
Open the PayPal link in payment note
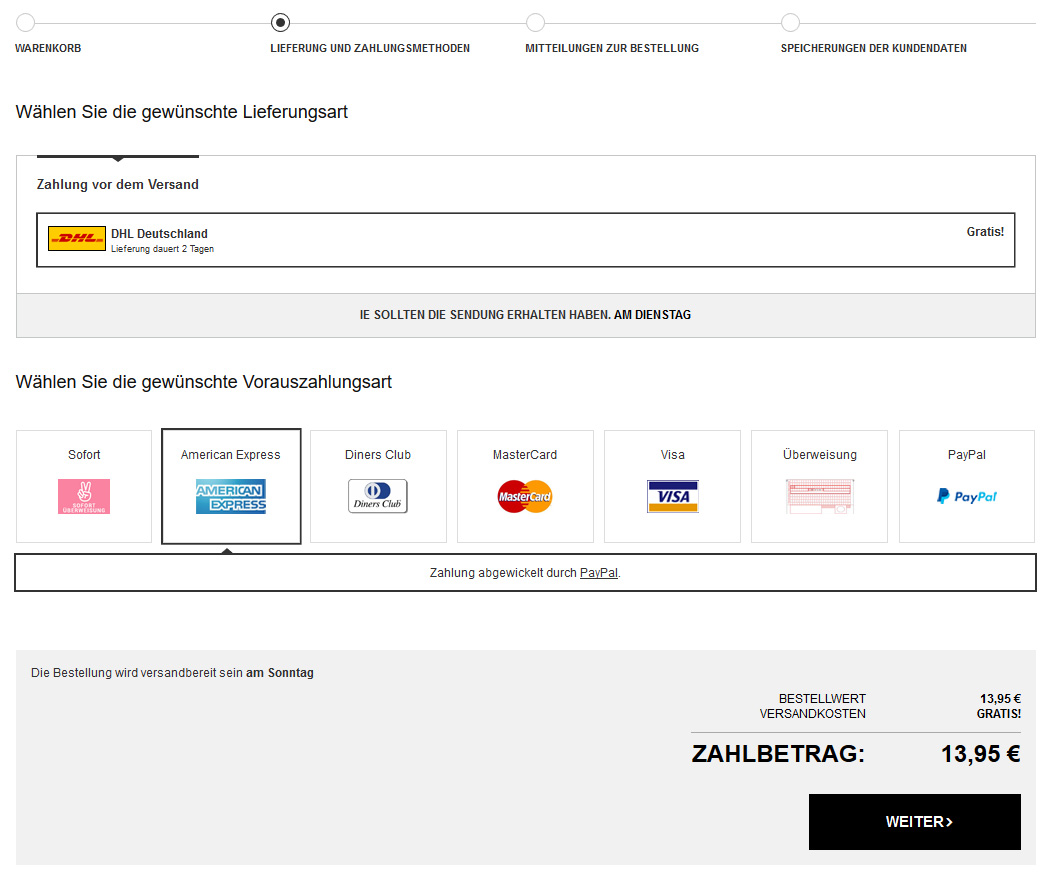(x=598, y=573)
